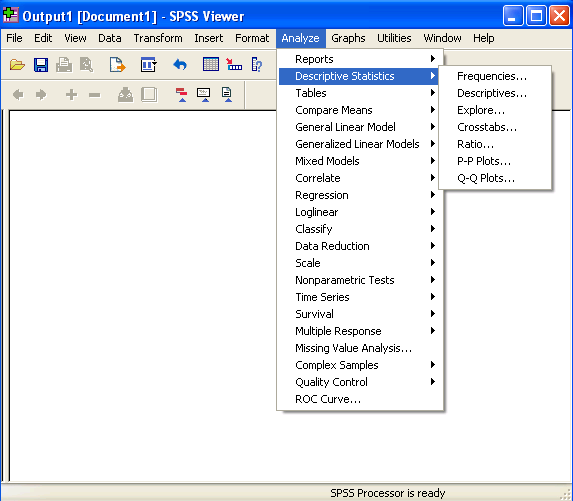The image size is (573, 501).
Task: Choose Q-Q Plots from the submenu
Action: point(495,178)
